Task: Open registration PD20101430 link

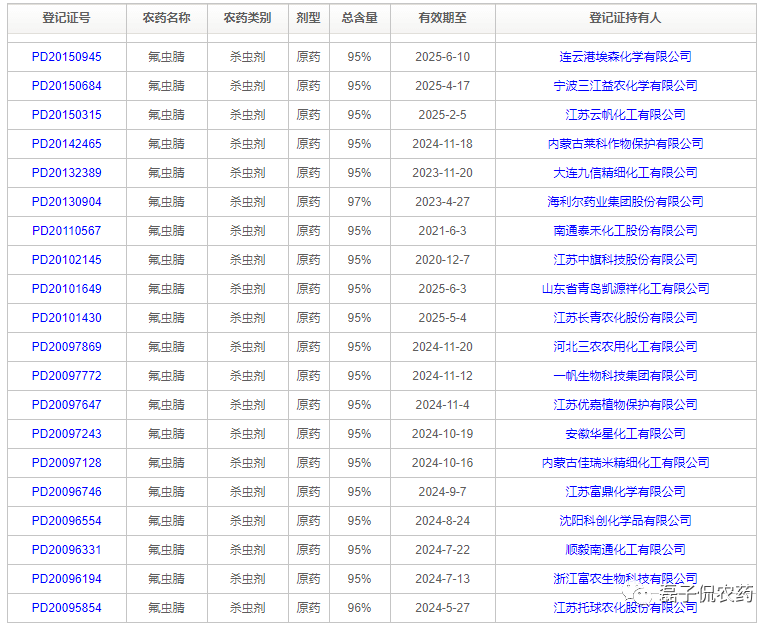Action: [x=66, y=318]
